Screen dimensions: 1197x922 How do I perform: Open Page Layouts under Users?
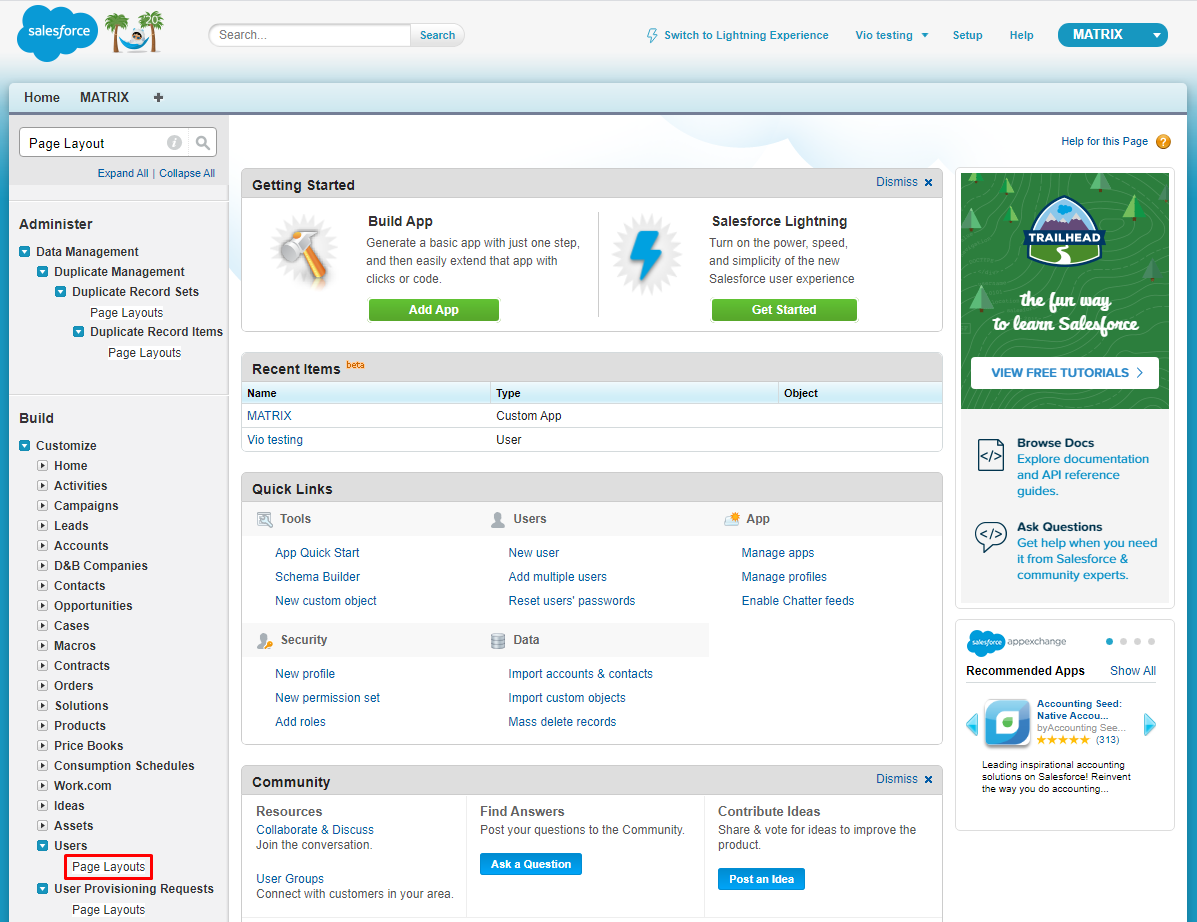(108, 867)
